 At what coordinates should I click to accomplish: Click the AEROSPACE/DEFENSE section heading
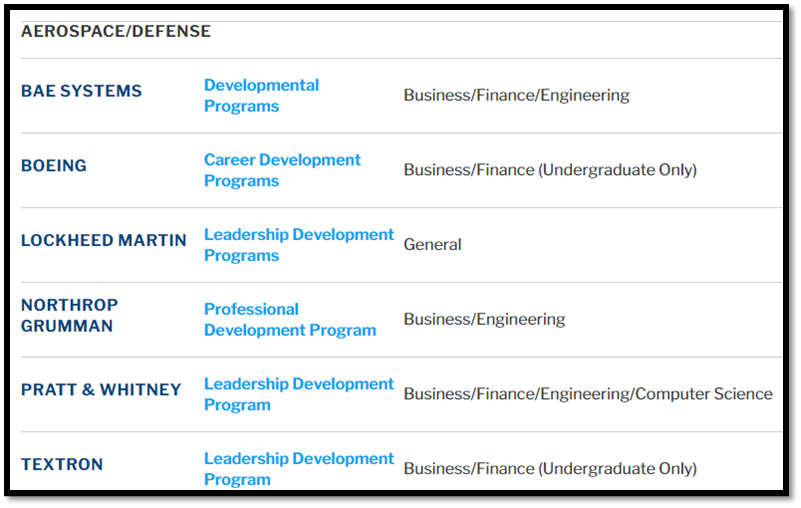click(116, 31)
